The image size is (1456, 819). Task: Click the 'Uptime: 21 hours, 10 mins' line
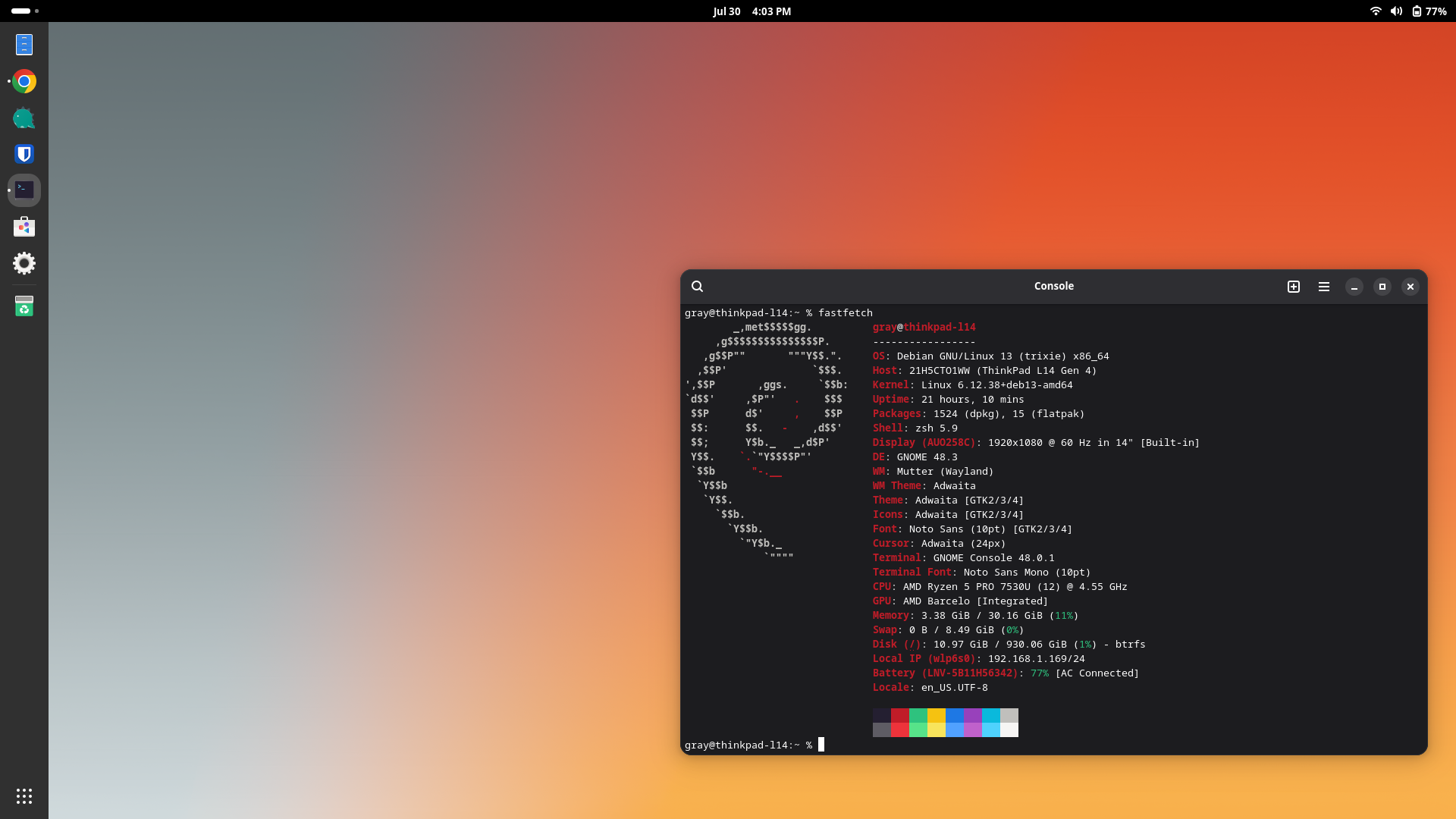948,399
